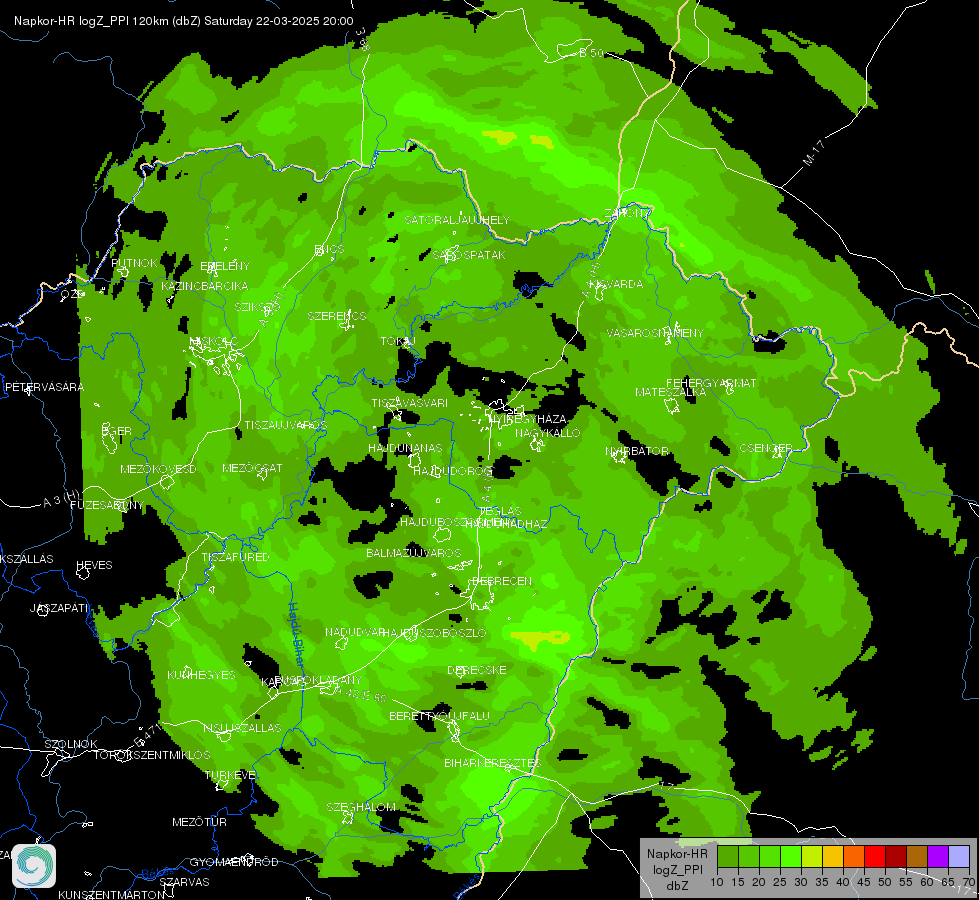
Task: Click the KUNHEGYES city label
Action: [x=201, y=675]
